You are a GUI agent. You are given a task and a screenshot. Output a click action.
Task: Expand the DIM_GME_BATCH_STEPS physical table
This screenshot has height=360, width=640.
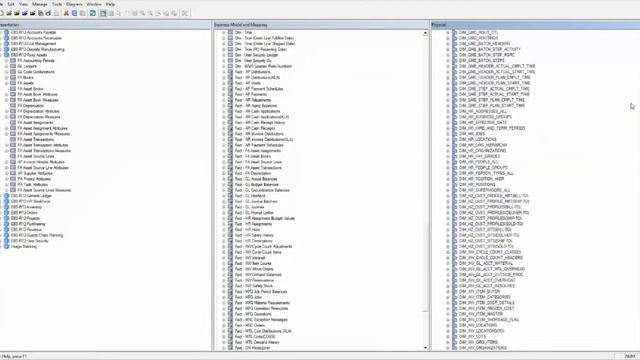coord(448,60)
